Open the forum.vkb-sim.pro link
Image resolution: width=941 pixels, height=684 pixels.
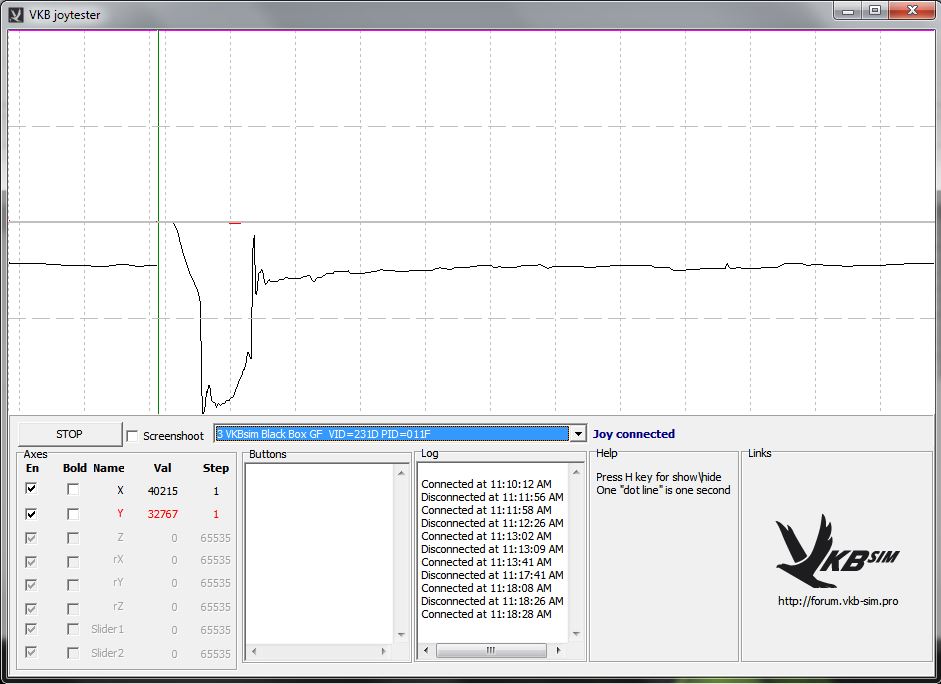point(838,601)
